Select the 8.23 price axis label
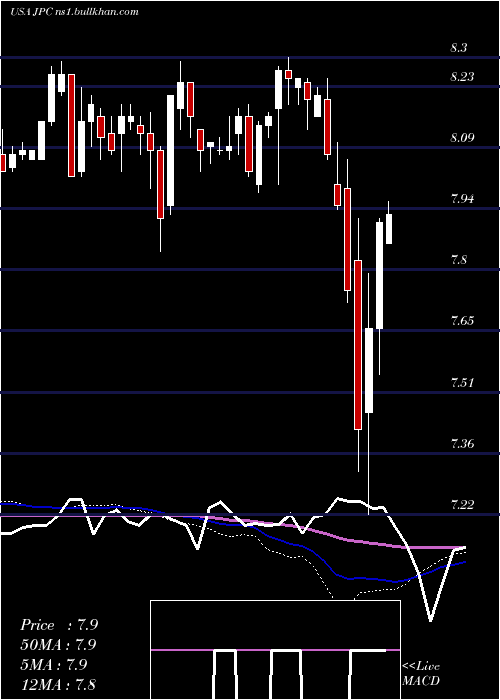 pos(462,77)
